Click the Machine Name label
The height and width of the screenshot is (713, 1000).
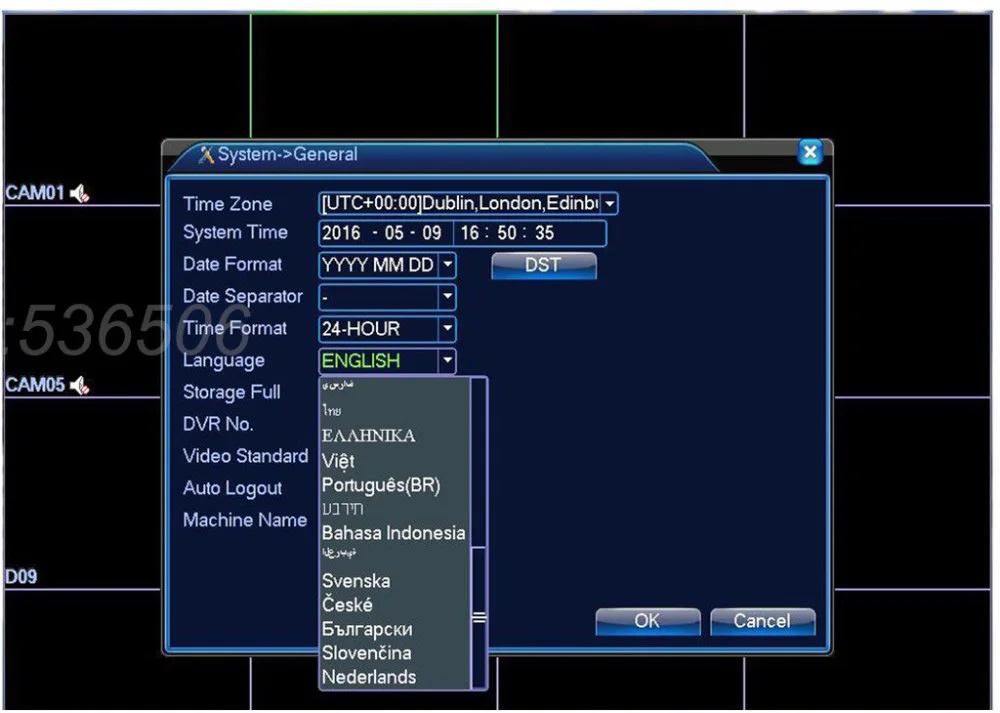coord(245,520)
